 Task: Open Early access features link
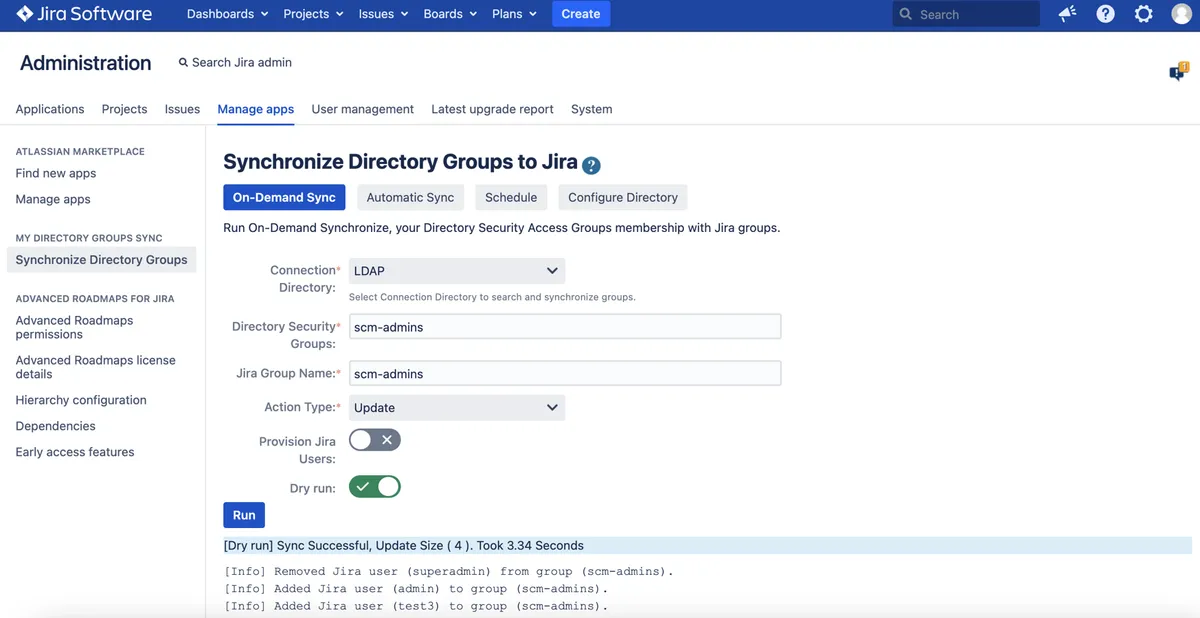click(x=75, y=452)
